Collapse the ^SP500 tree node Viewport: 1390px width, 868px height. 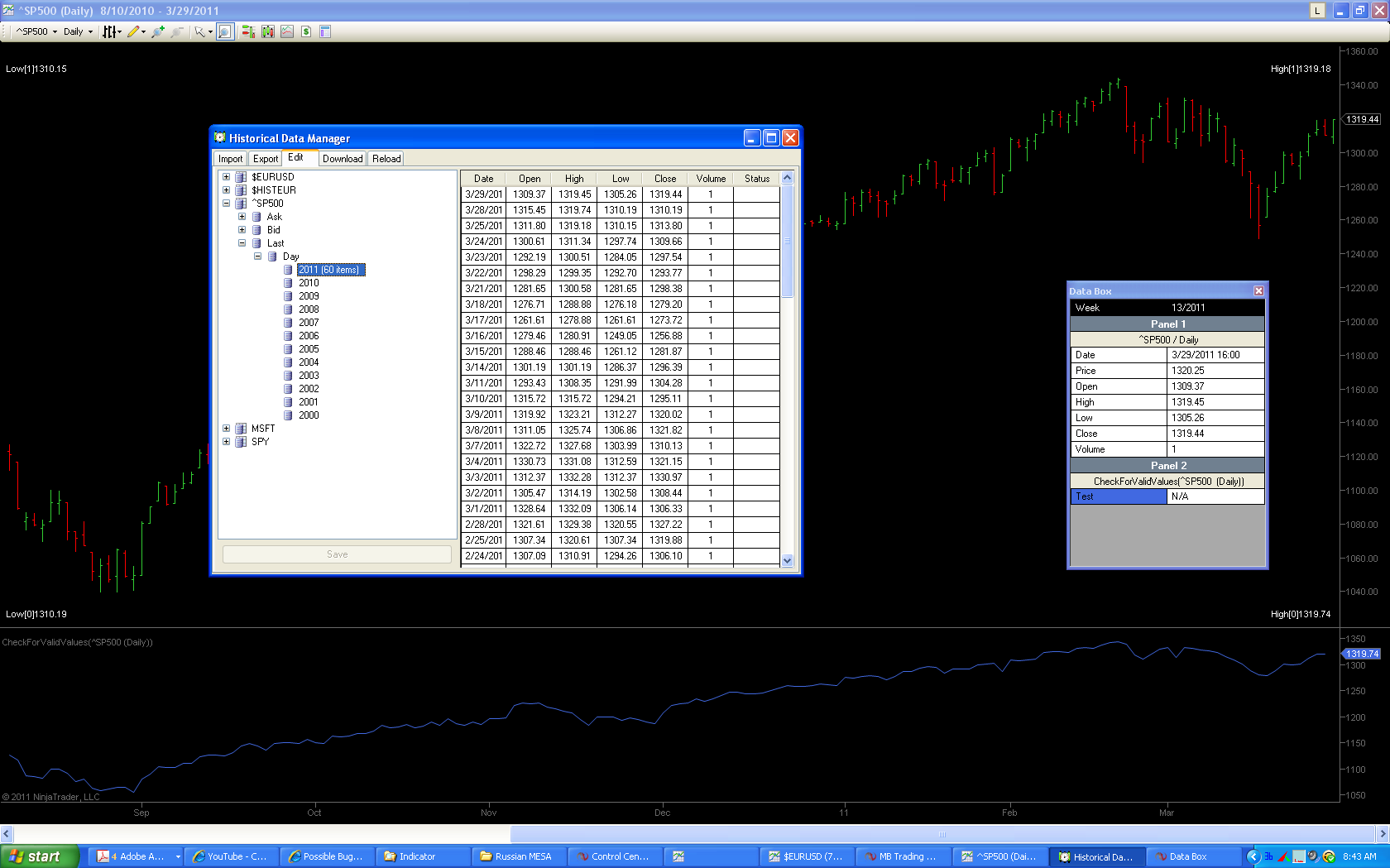(226, 204)
